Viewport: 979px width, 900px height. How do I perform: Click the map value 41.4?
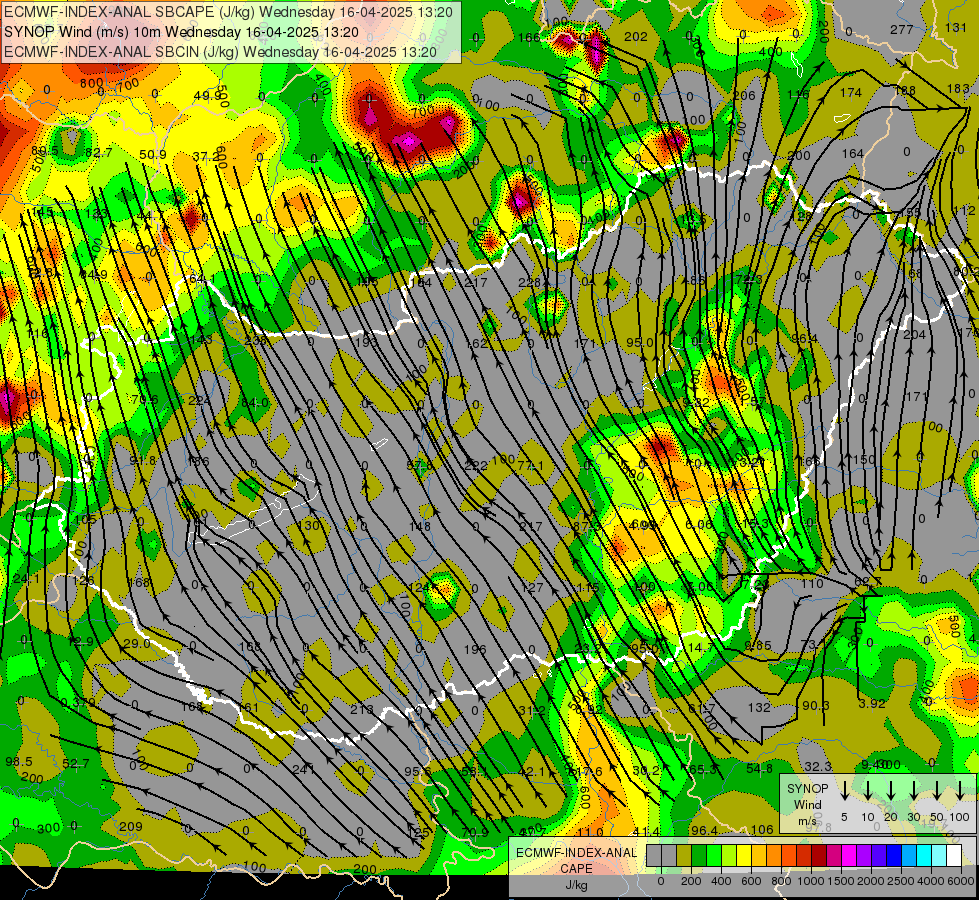point(646,832)
